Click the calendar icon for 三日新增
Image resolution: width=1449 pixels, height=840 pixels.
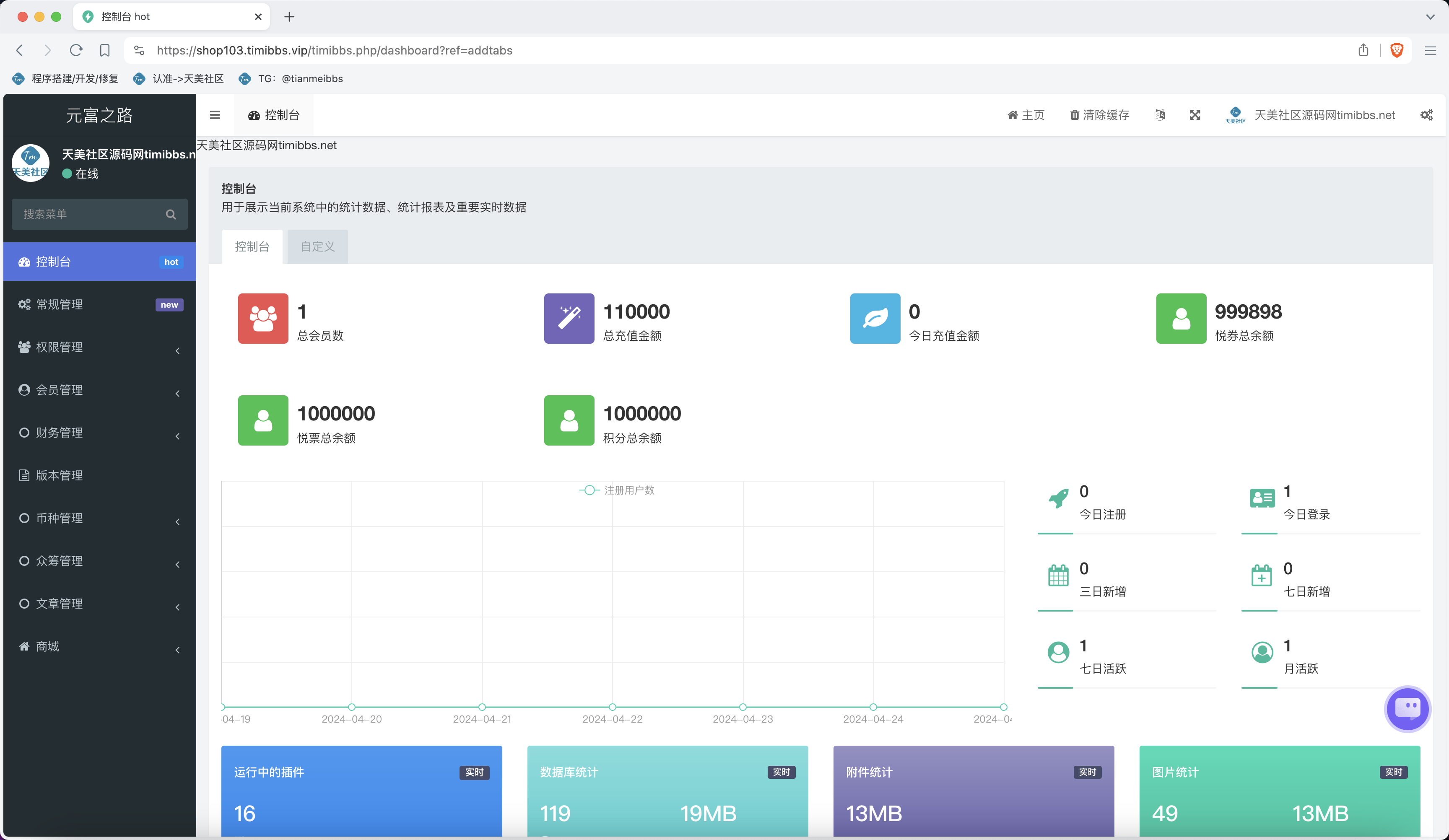pyautogui.click(x=1058, y=575)
